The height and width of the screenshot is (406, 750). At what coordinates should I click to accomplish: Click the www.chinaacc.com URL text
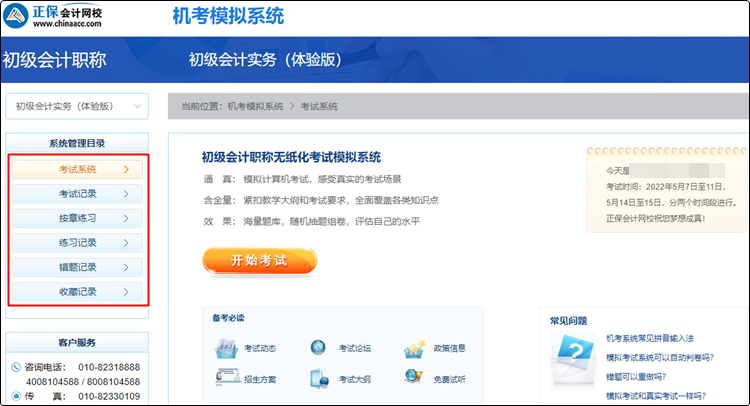[x=67, y=23]
